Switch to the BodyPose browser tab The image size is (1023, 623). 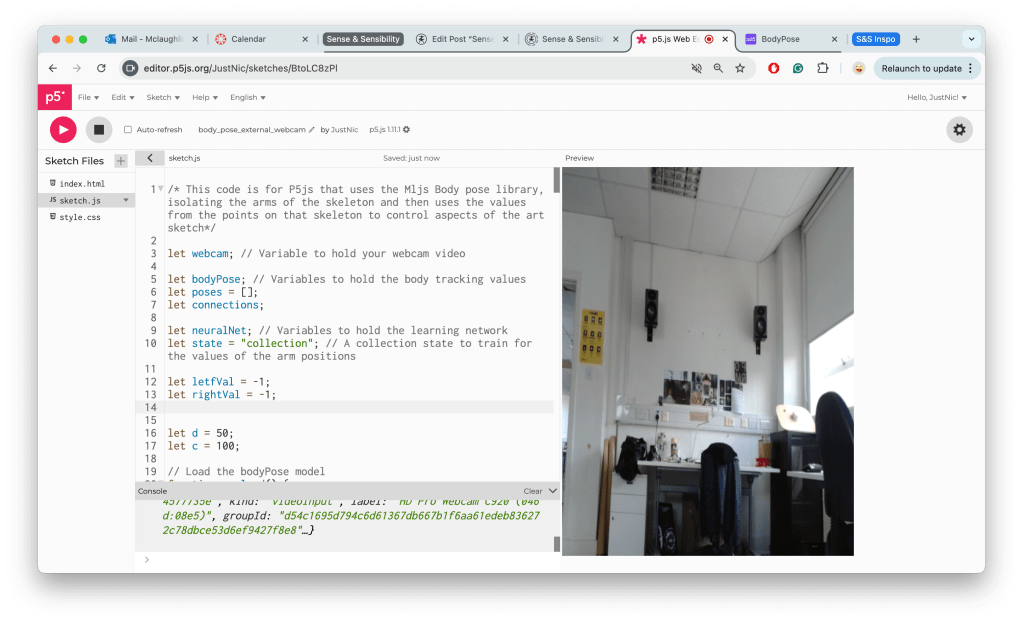pyautogui.click(x=786, y=39)
